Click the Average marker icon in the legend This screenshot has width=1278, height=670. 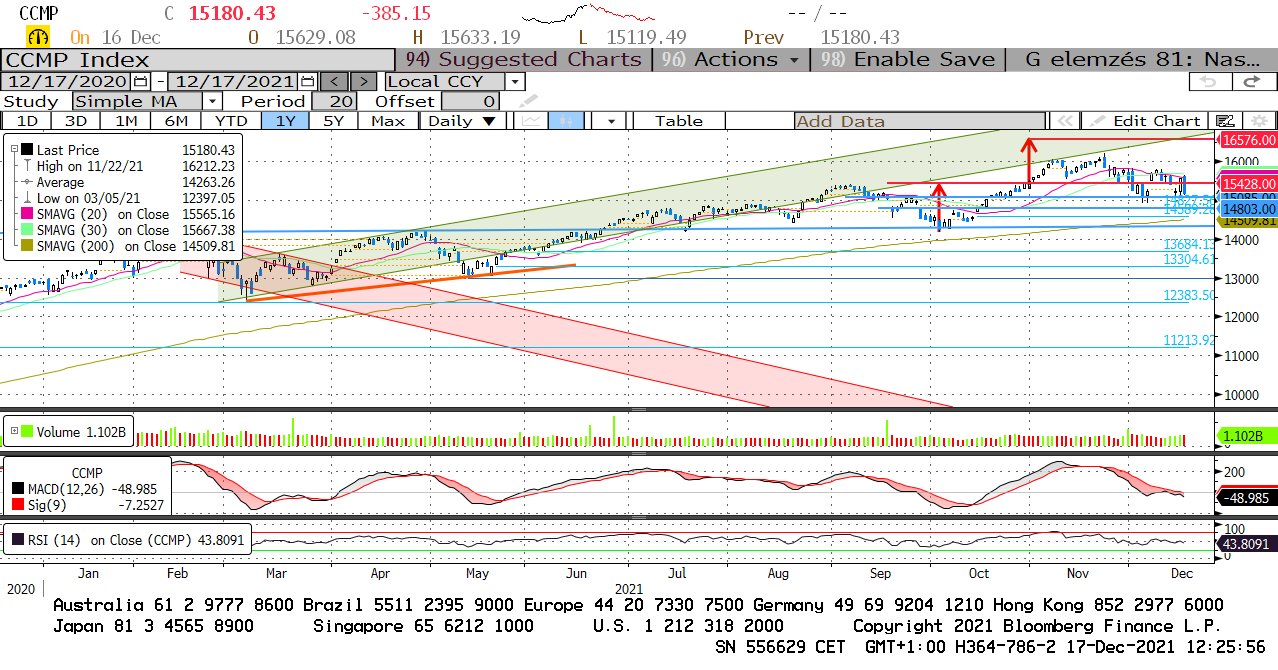[27, 182]
